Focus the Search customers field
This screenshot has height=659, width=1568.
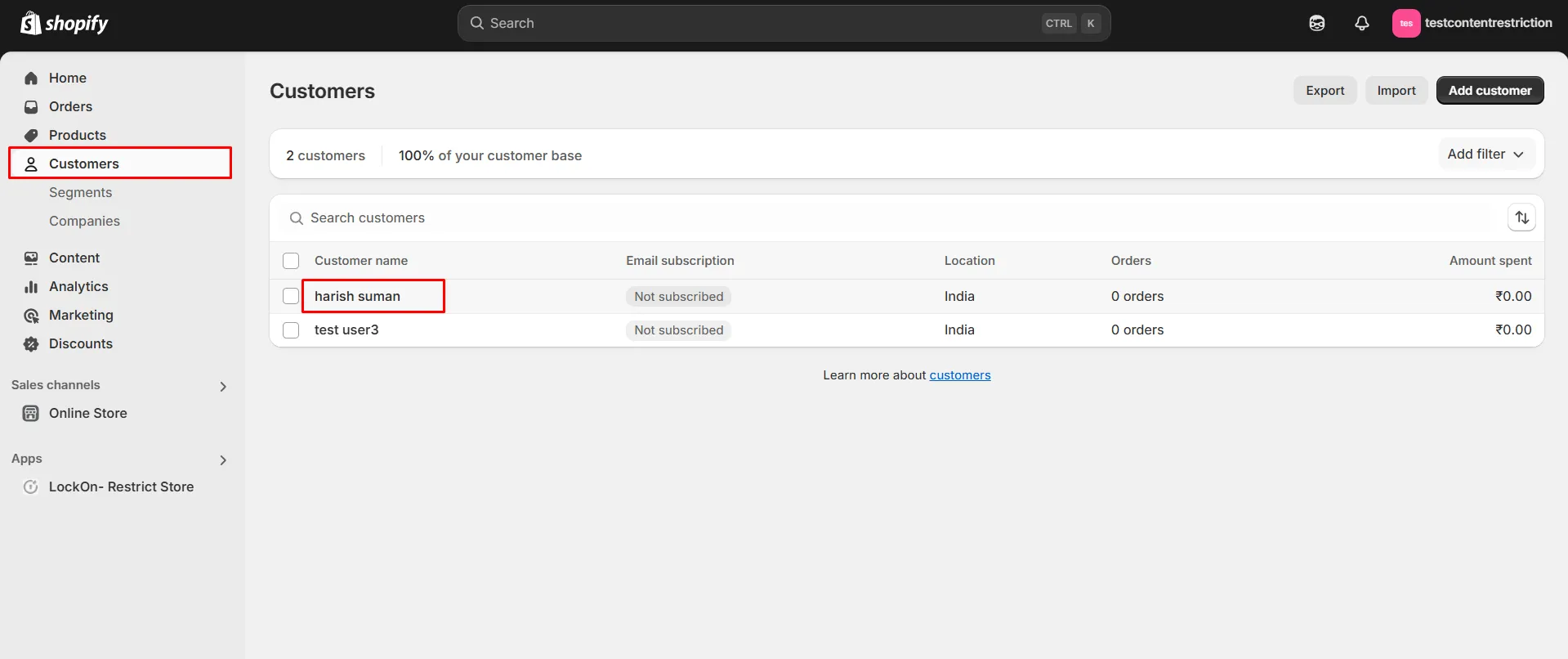(891, 218)
